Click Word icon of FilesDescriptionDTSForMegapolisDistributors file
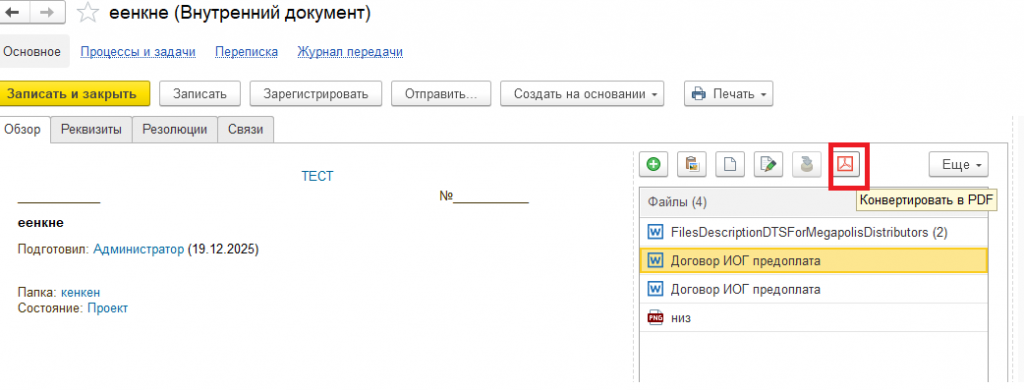Viewport: 1024px width, 390px height. [x=655, y=232]
